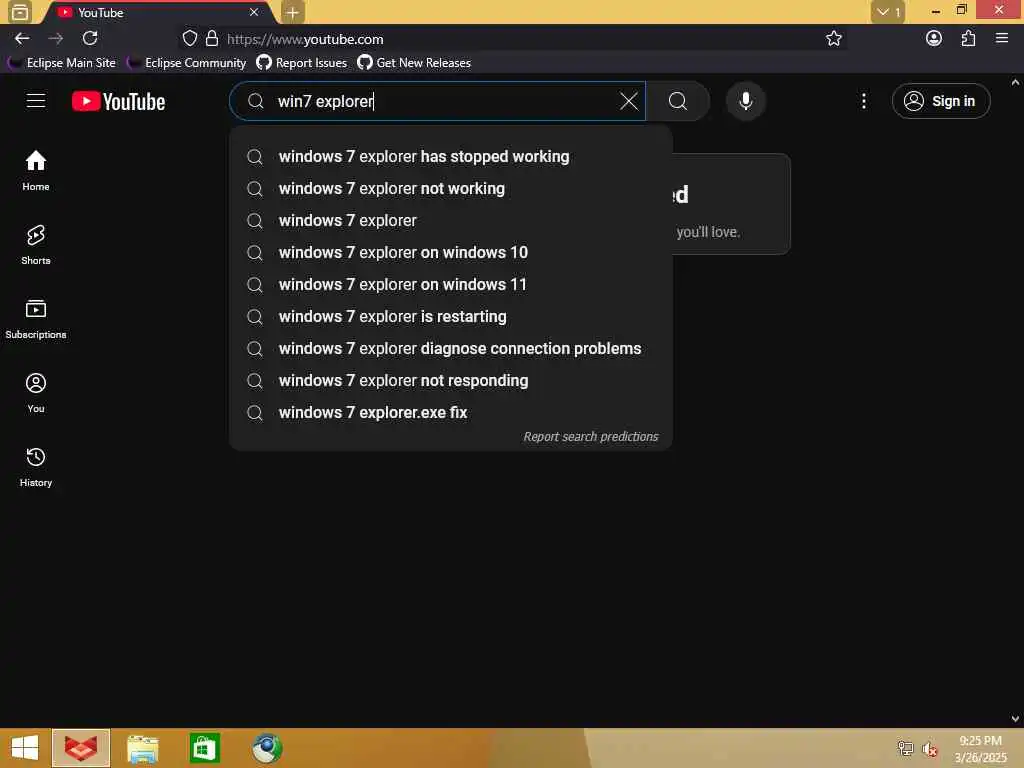The width and height of the screenshot is (1024, 768).
Task: Go back with browser back arrow
Action: 22,39
